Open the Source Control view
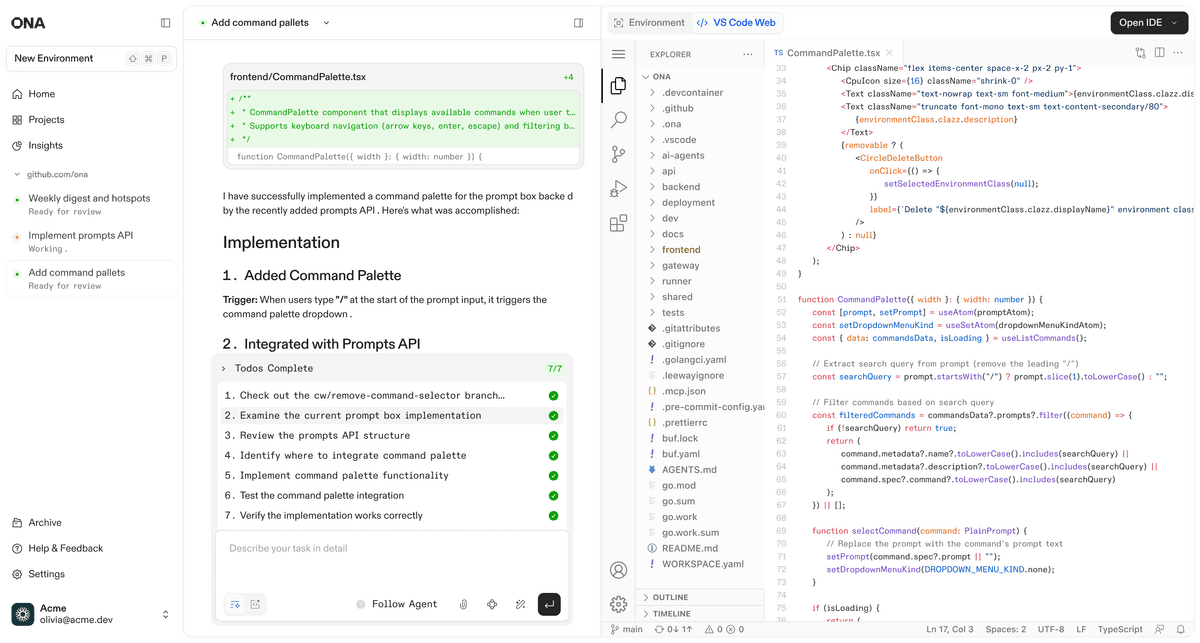Screen dimensions: 1200x643 (x=618, y=155)
